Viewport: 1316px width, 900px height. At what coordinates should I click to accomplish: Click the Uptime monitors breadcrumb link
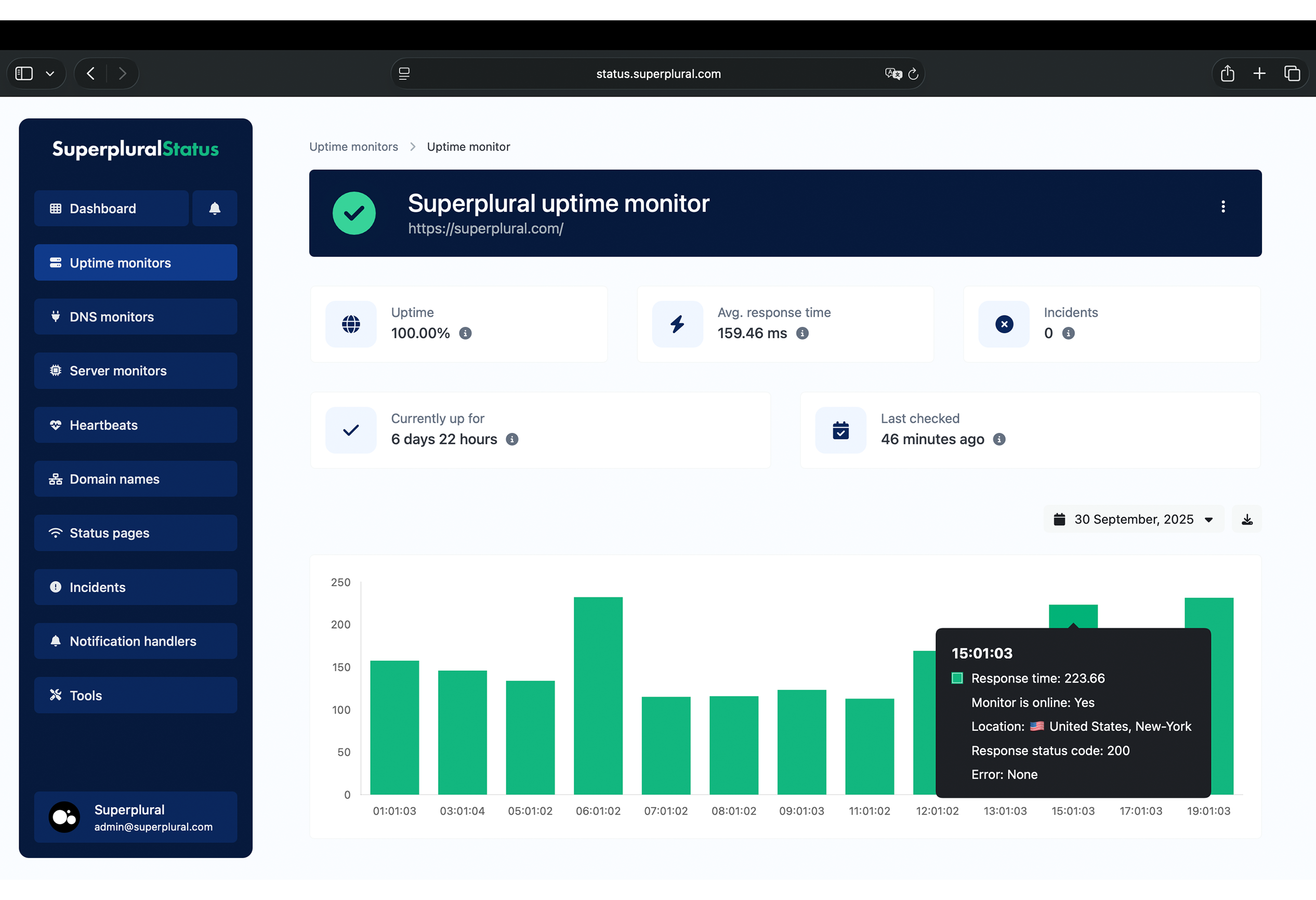(x=354, y=147)
